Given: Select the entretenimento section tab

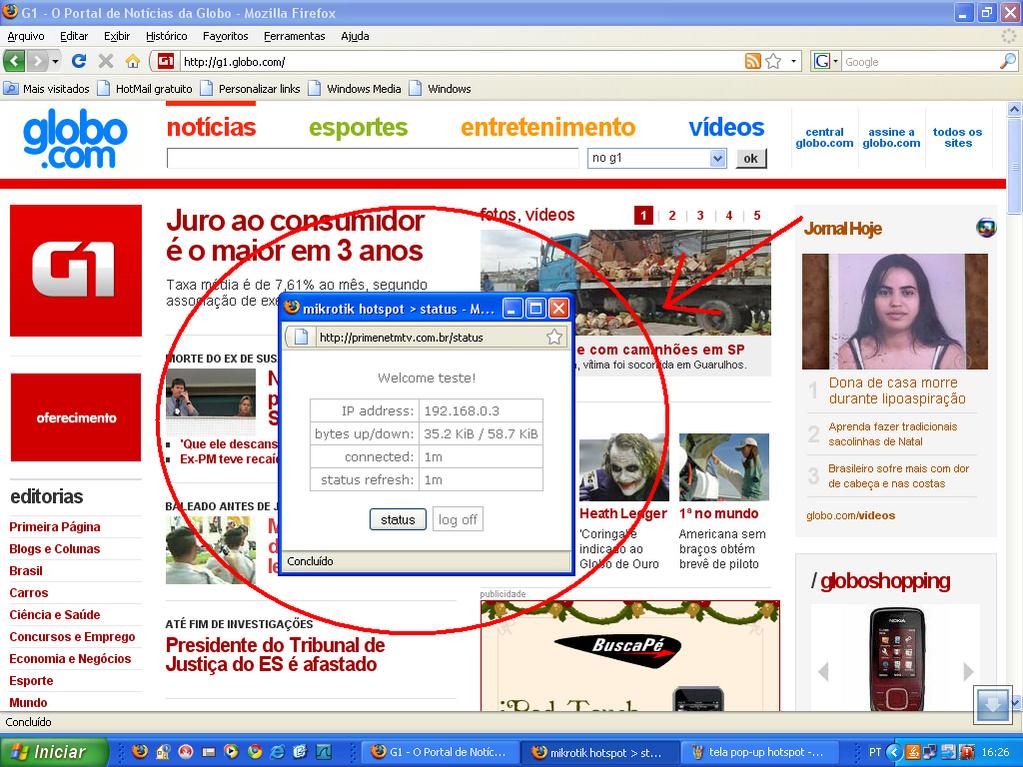Looking at the screenshot, I should (548, 127).
